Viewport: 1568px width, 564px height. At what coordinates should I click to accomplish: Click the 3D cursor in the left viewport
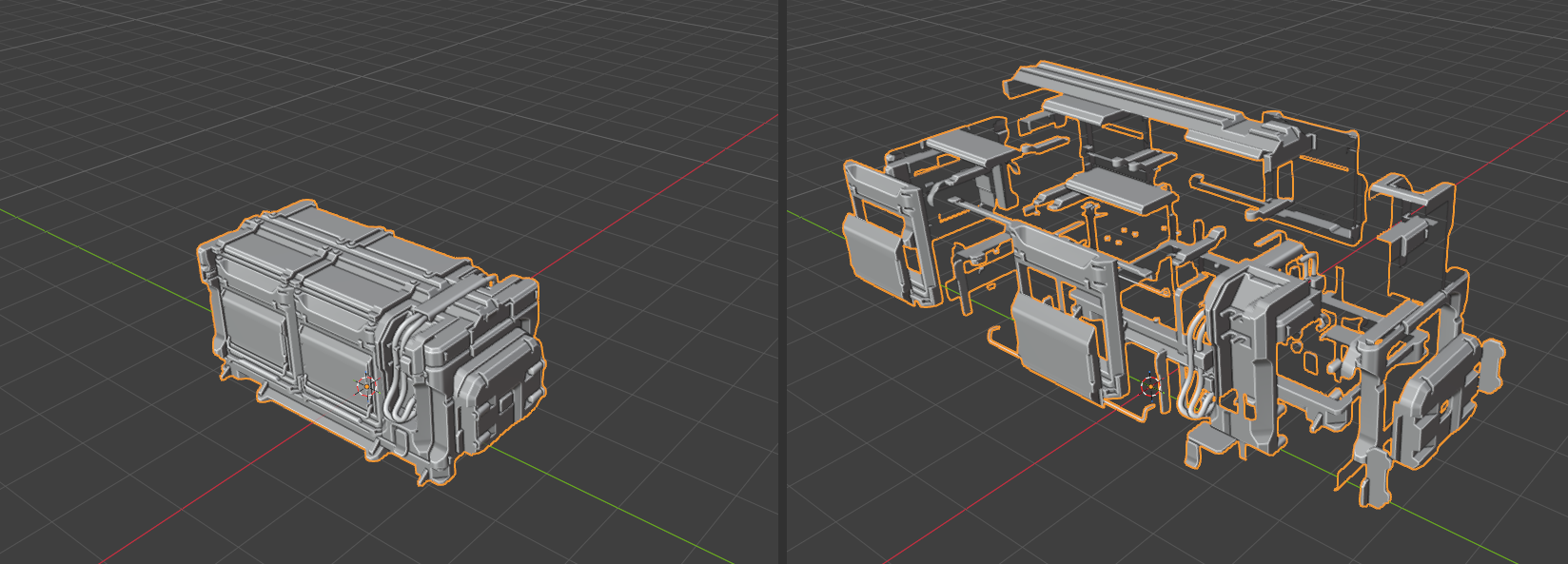click(x=367, y=386)
